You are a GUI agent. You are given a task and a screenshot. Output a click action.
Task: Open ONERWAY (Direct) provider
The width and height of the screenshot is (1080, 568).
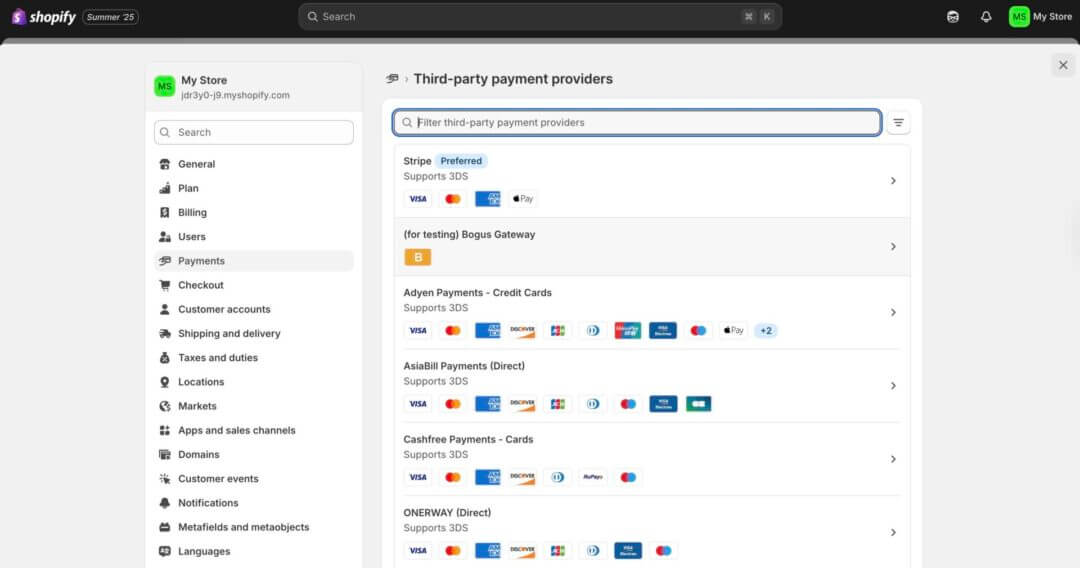click(x=652, y=532)
